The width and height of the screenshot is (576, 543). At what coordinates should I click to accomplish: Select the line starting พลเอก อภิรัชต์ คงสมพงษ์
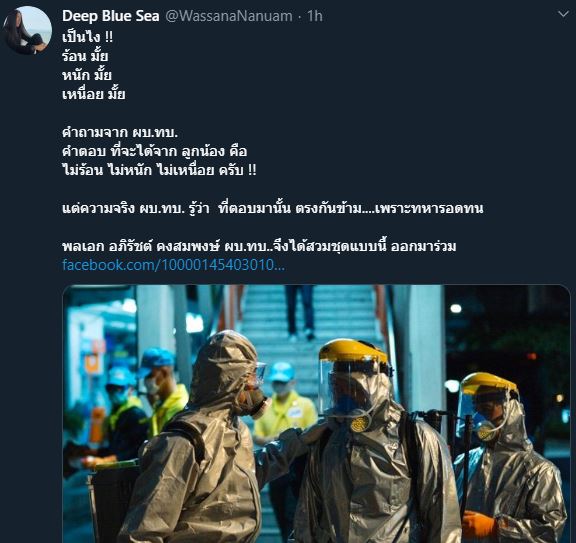click(x=259, y=246)
